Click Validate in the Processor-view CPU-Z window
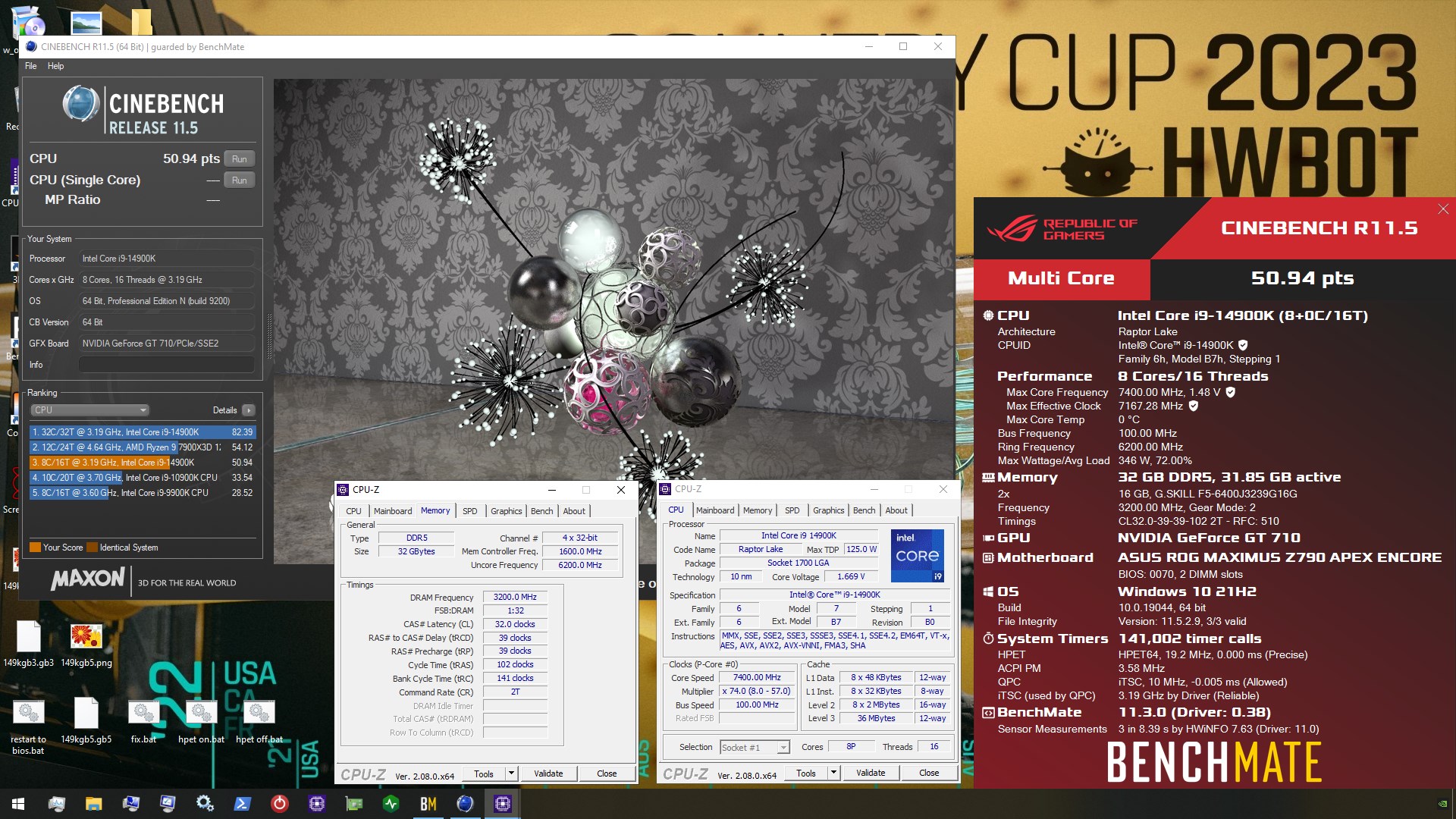The height and width of the screenshot is (819, 1456). (871, 773)
